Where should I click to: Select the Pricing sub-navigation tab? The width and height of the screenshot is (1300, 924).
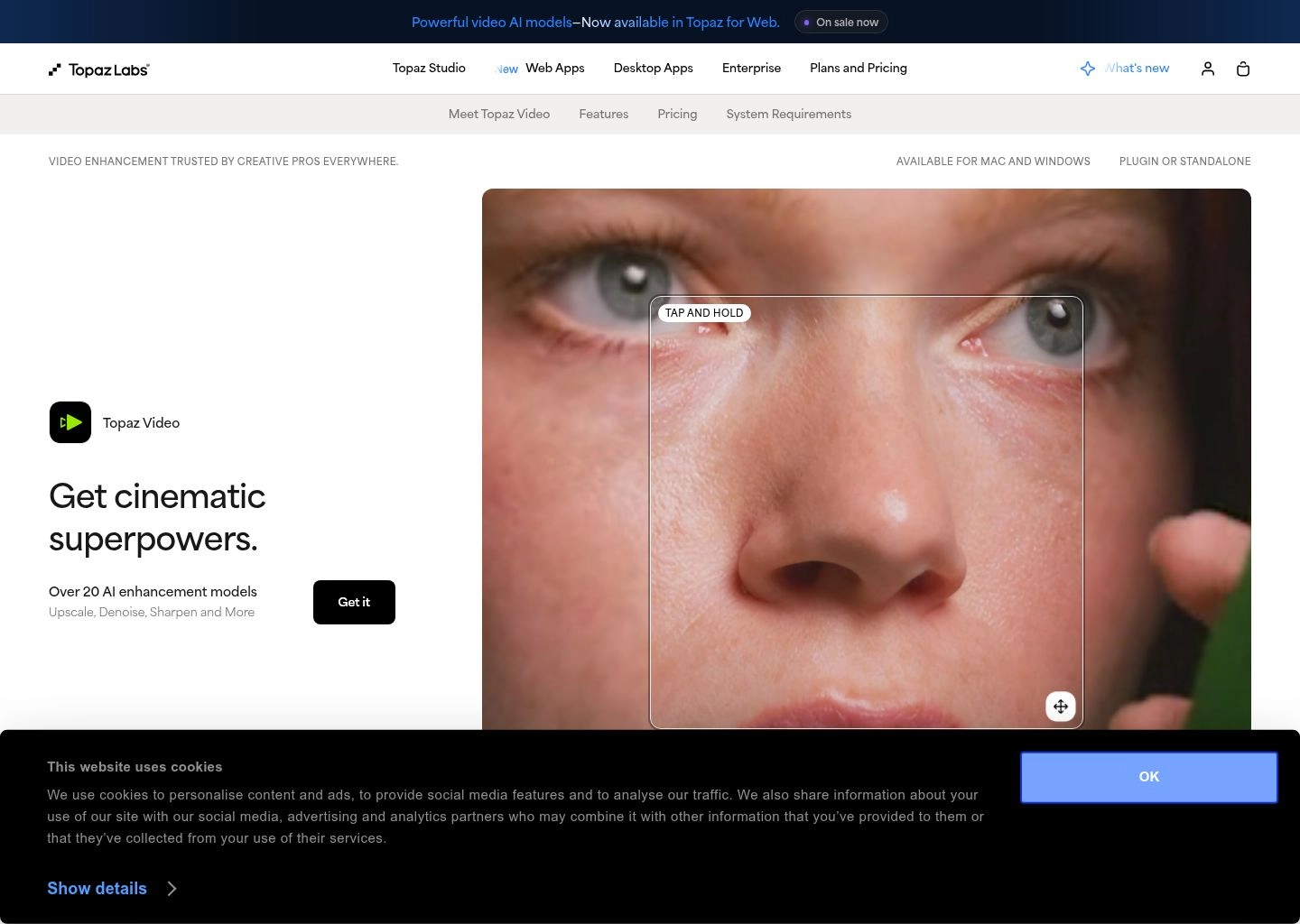coord(677,115)
